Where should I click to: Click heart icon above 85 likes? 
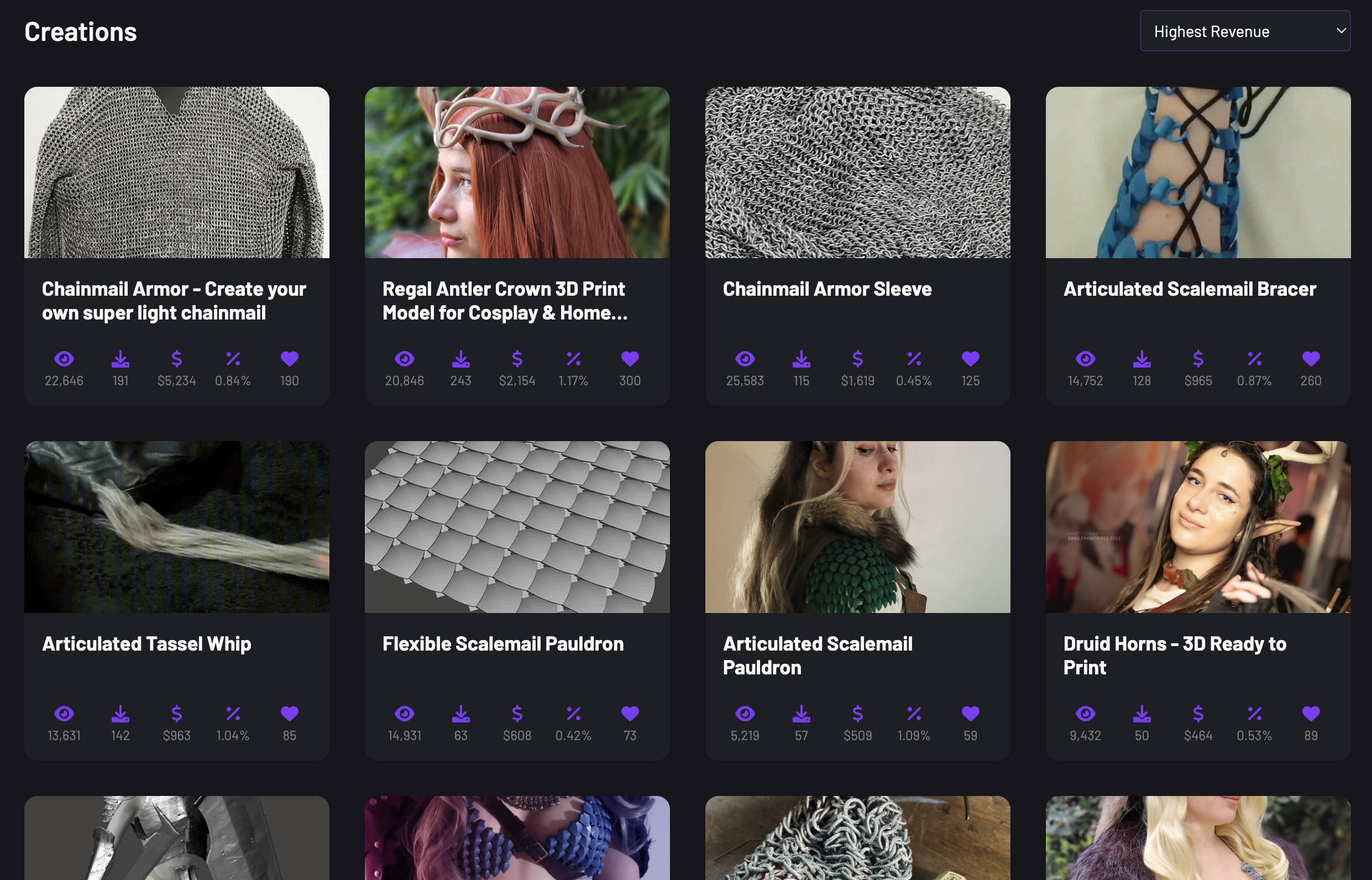tap(289, 714)
